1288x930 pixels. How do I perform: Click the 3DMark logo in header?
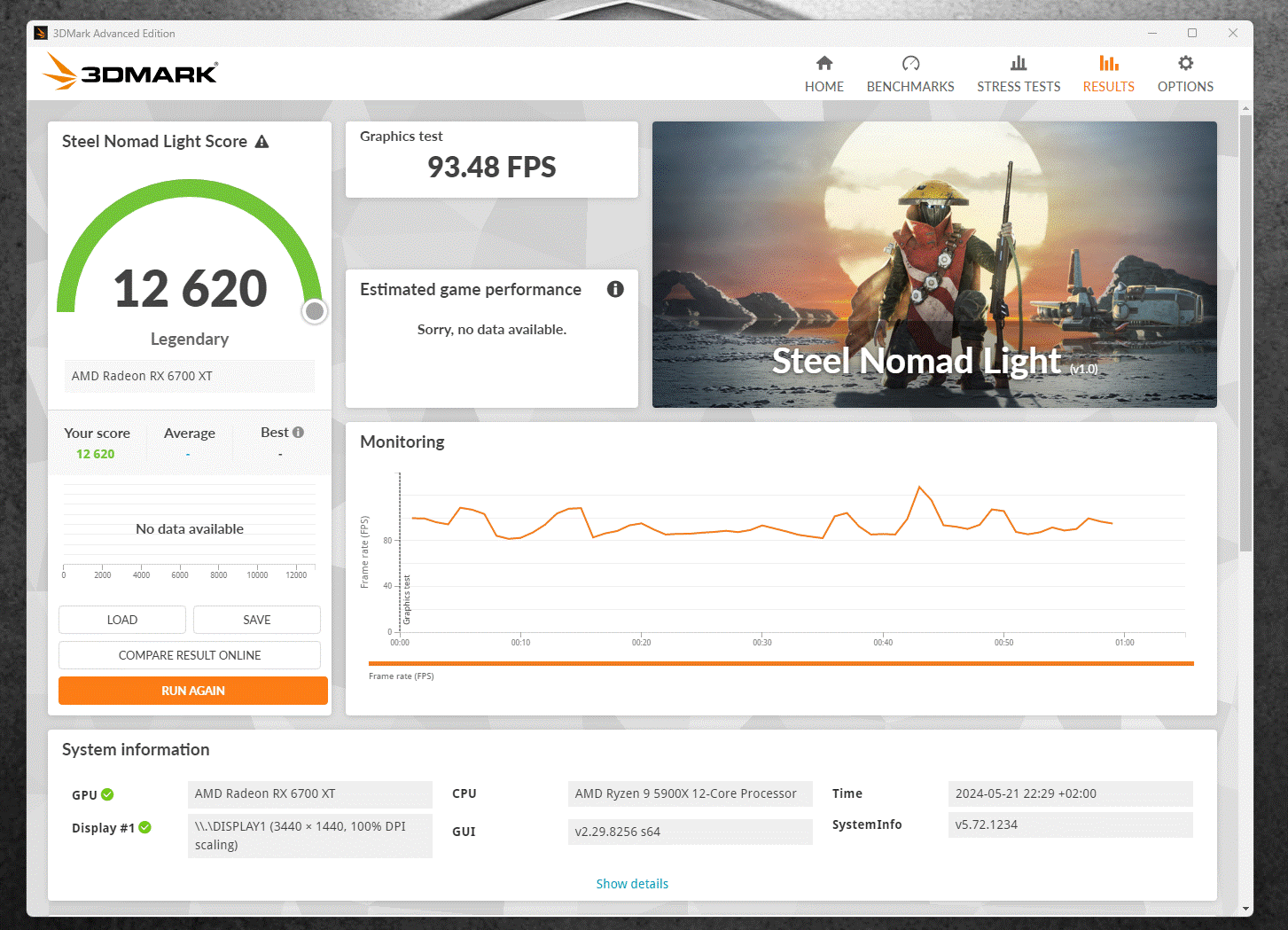(130, 72)
